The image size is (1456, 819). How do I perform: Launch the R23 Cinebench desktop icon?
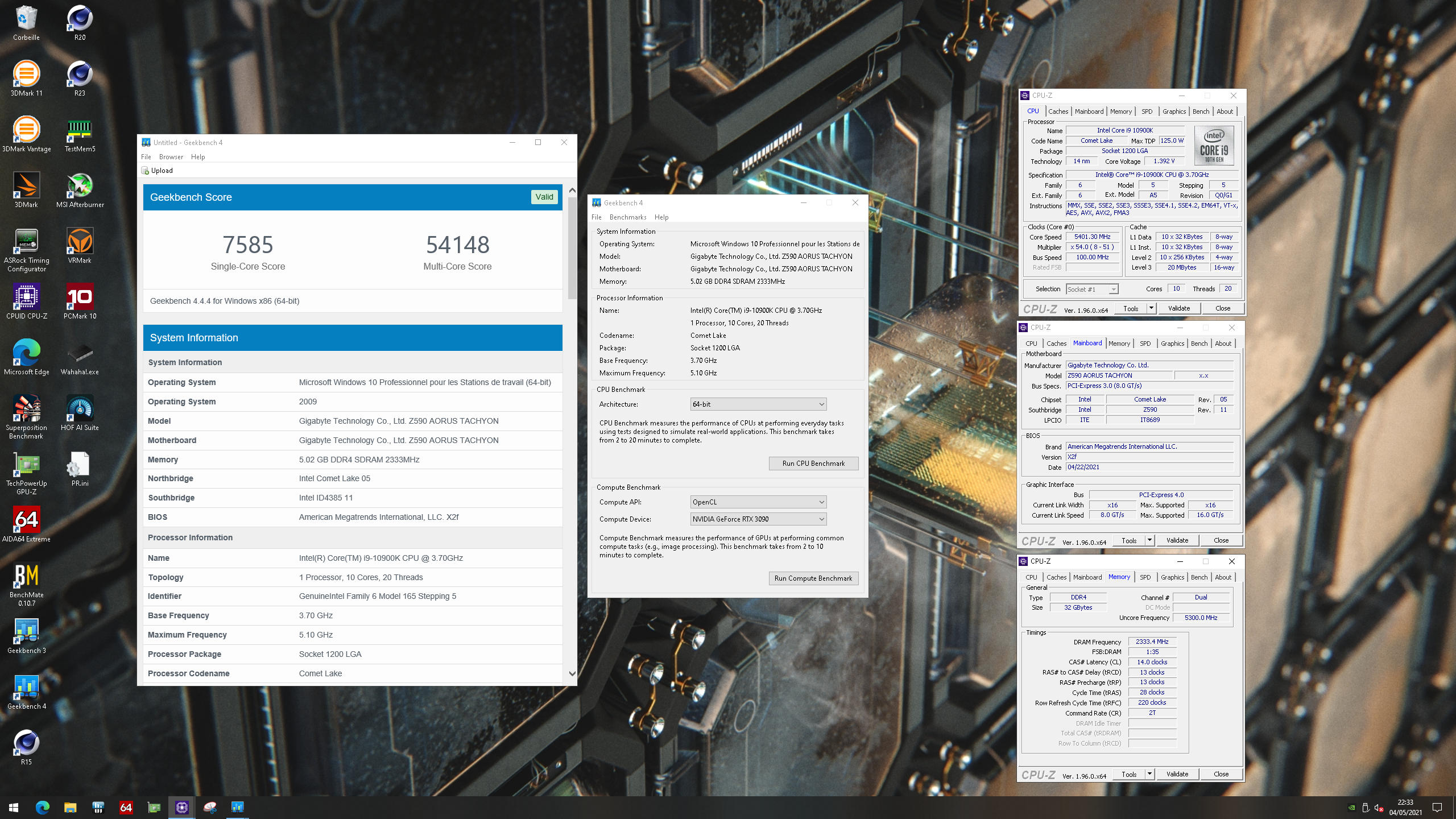coord(80,78)
